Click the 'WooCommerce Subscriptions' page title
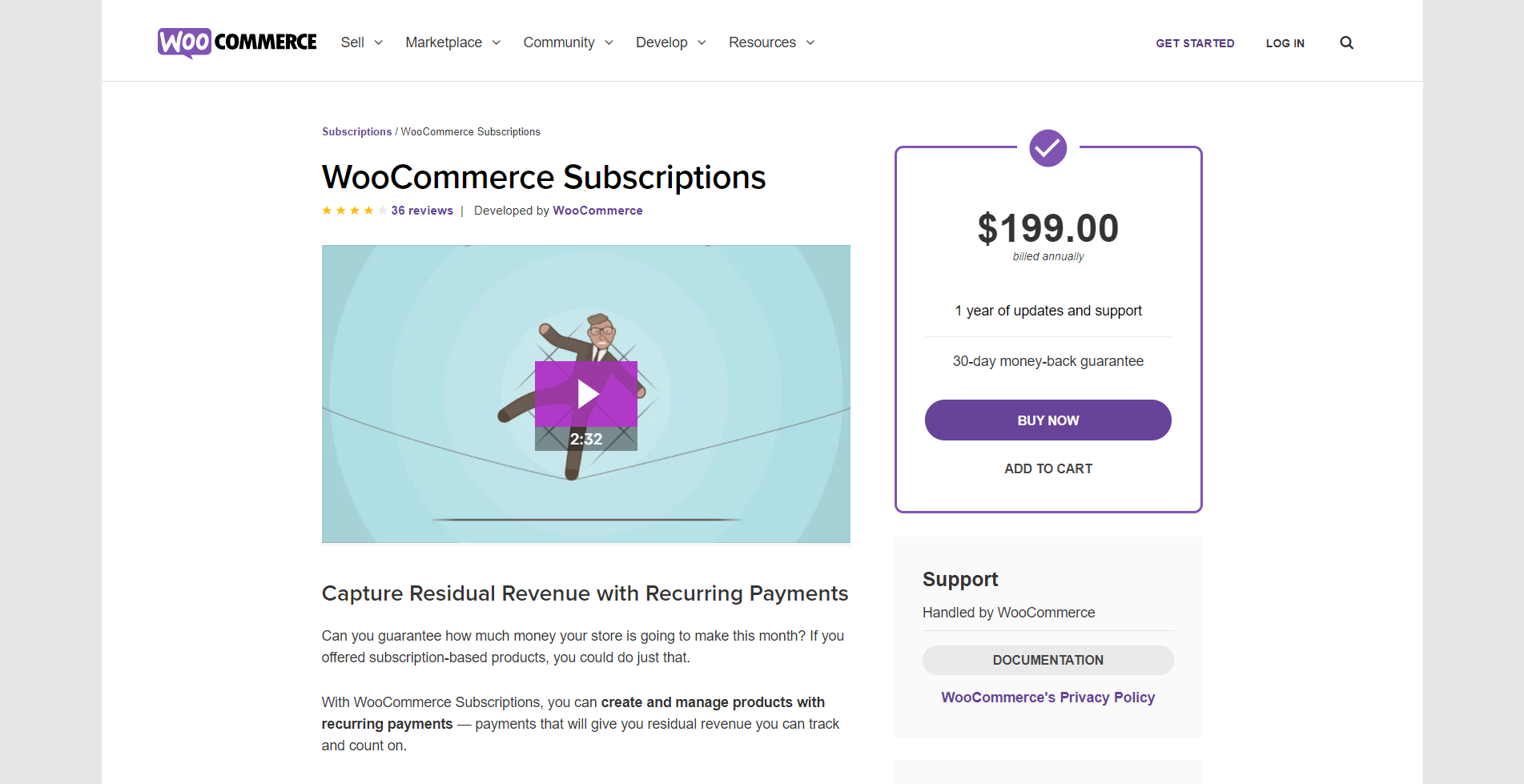 coord(544,177)
